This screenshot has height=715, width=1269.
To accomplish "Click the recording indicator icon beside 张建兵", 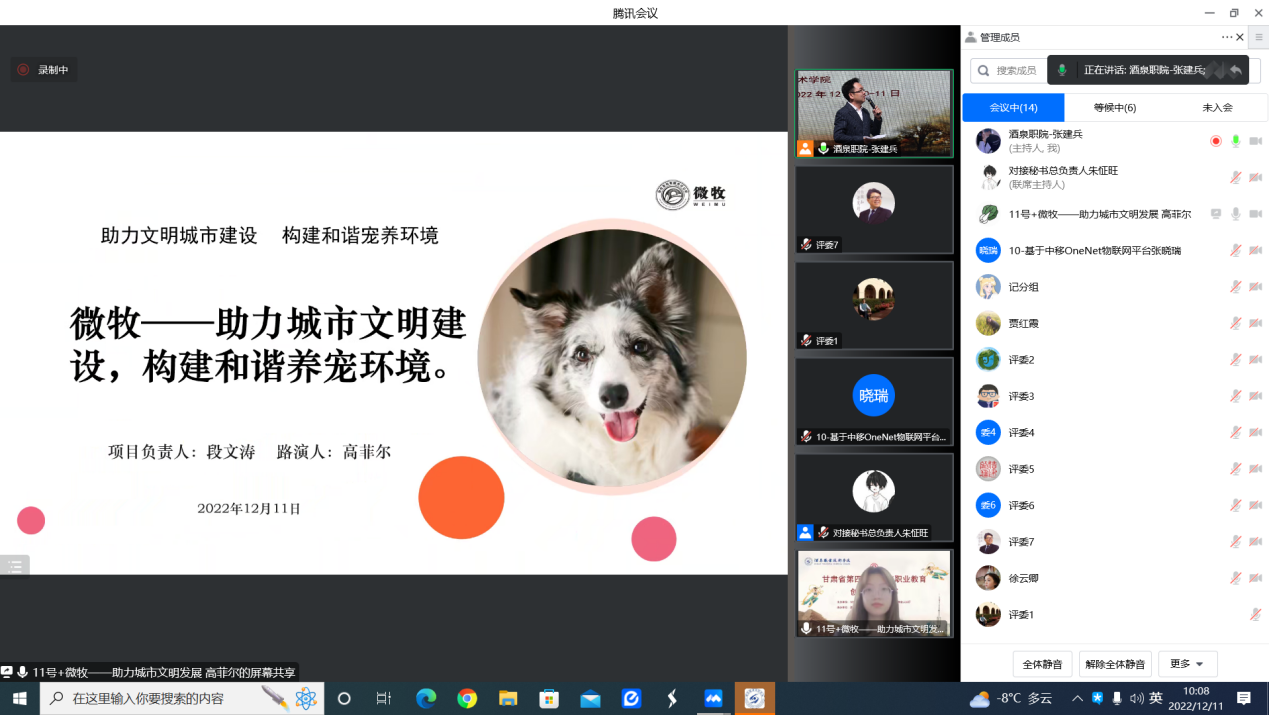I will tap(1216, 141).
